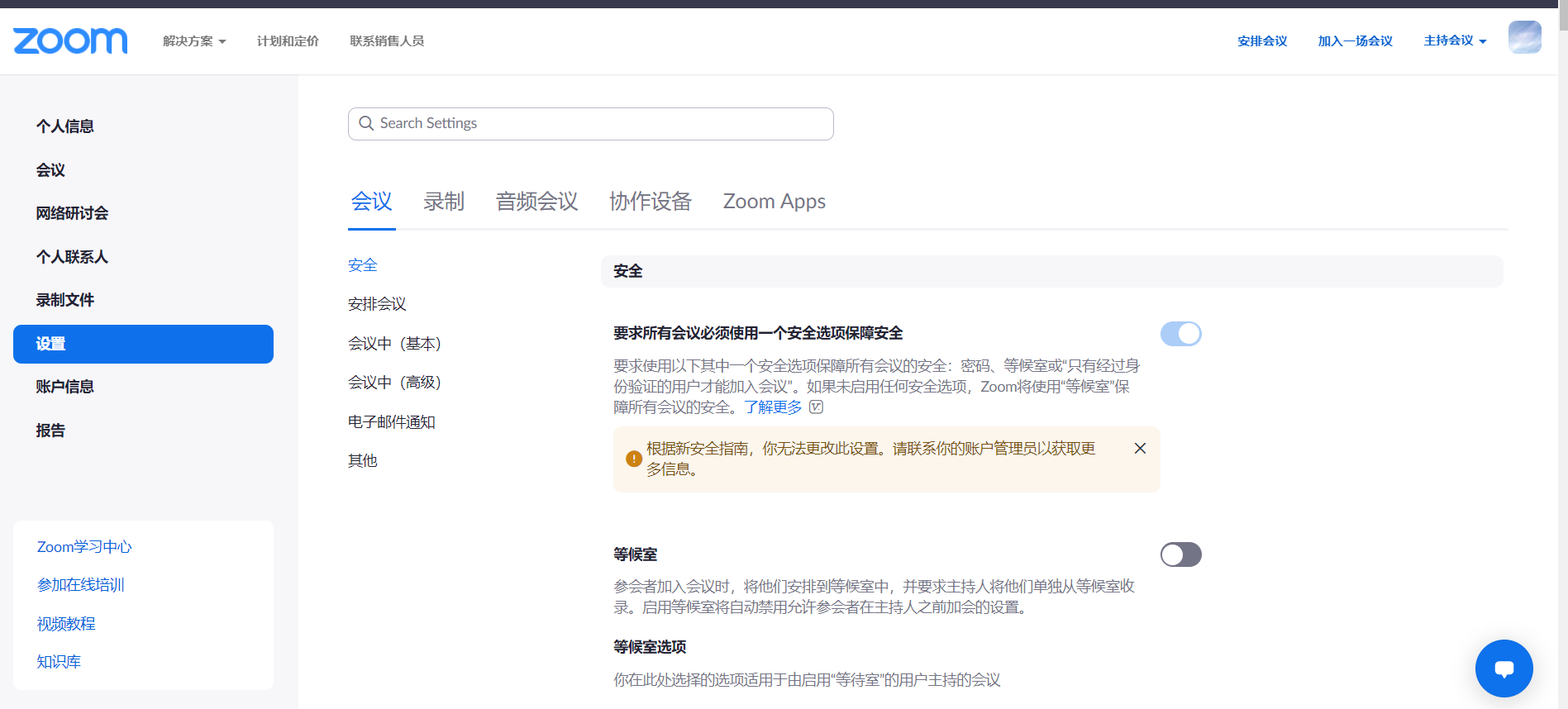This screenshot has width=1568, height=709.
Task: Jump to the 安全 settings section
Action: pos(363,265)
